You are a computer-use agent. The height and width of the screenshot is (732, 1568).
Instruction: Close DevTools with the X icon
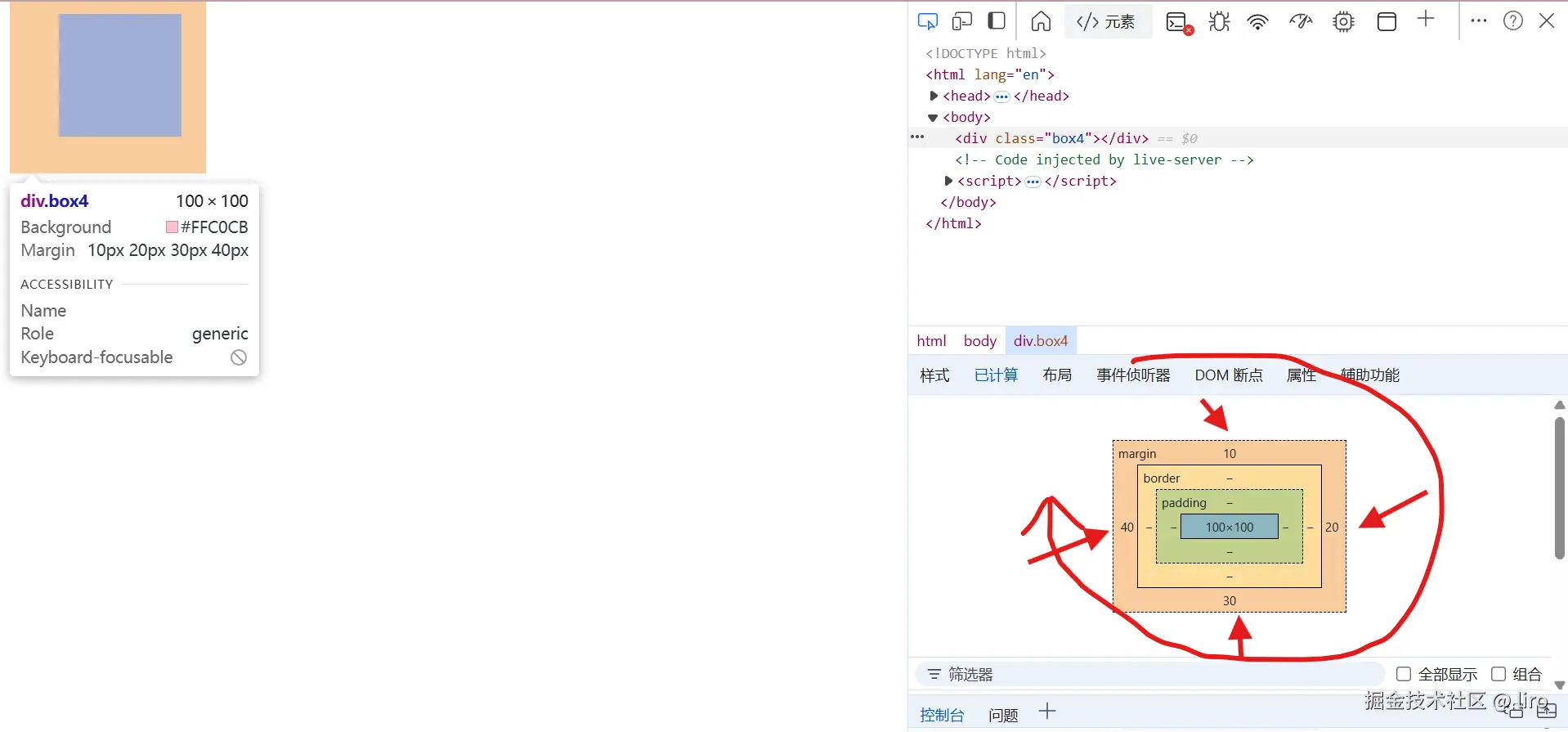tap(1547, 21)
